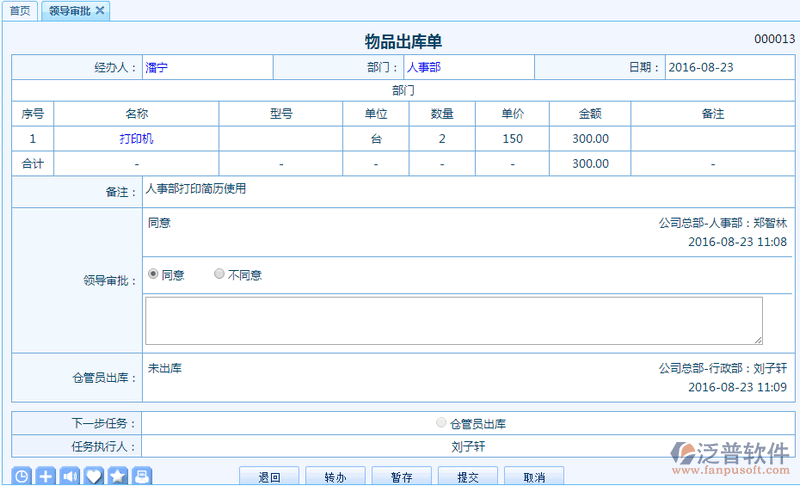800x486 pixels.
Task: Switch to the 首页 tab
Action: click(20, 11)
